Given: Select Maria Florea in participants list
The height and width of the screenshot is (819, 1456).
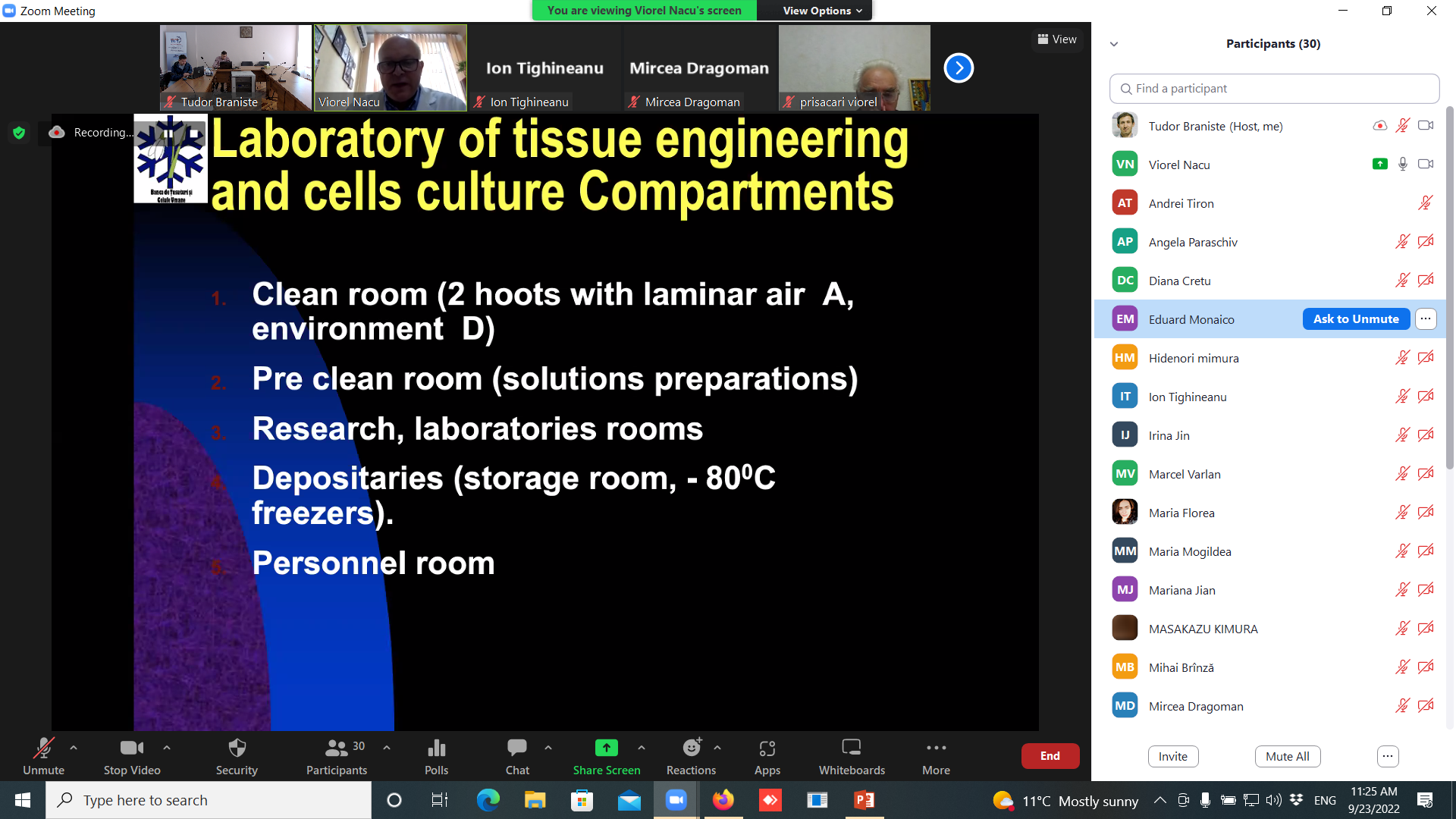Looking at the screenshot, I should pos(1271,513).
